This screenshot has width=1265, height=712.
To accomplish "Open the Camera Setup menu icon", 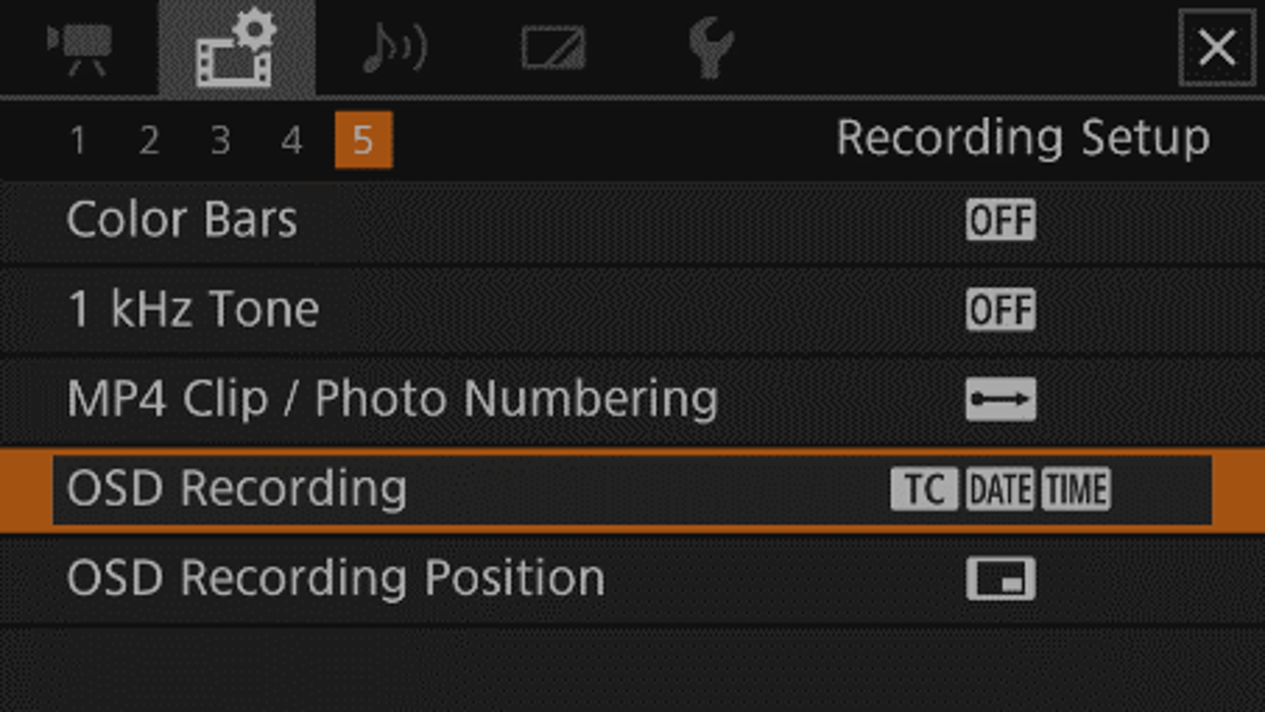I will click(79, 47).
